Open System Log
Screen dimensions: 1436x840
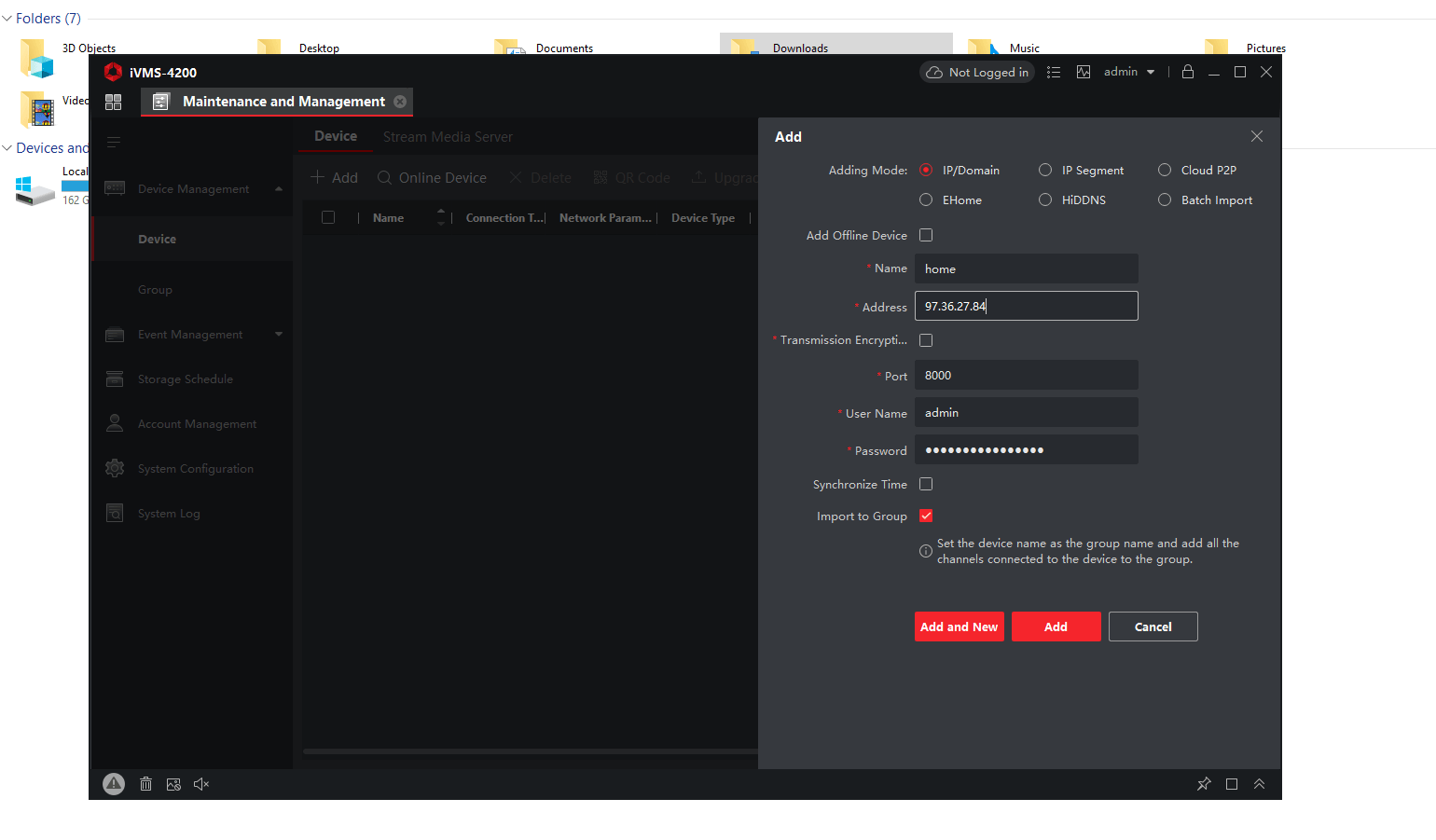click(x=169, y=513)
